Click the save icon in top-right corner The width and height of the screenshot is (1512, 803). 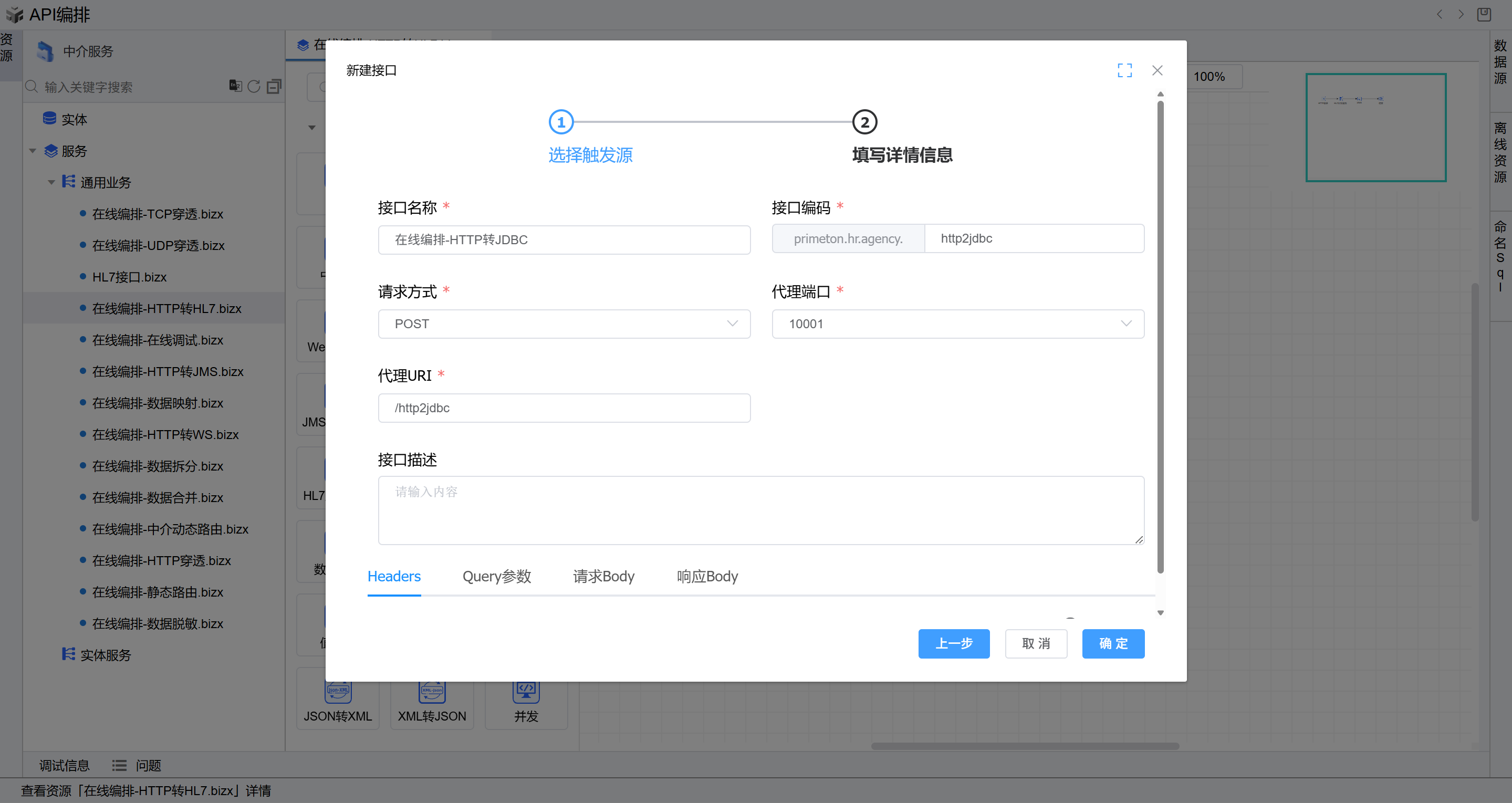(1484, 14)
